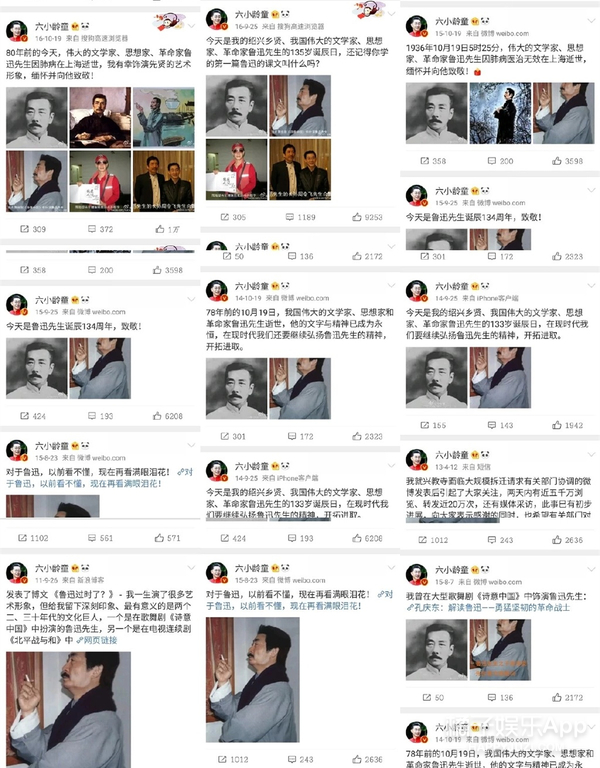
Task: Toggle the like thumb showing 1万
Action: [x=160, y=229]
